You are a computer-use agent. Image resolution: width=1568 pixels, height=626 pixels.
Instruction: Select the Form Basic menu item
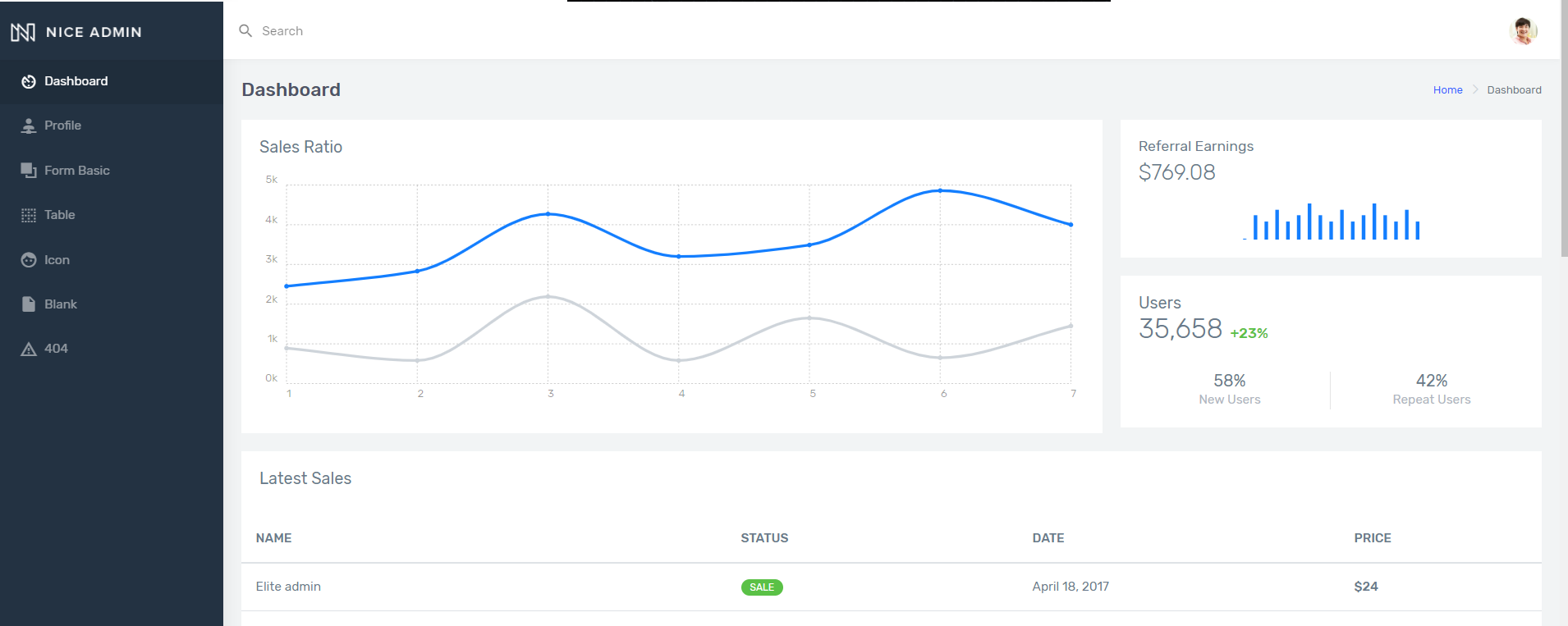point(77,171)
